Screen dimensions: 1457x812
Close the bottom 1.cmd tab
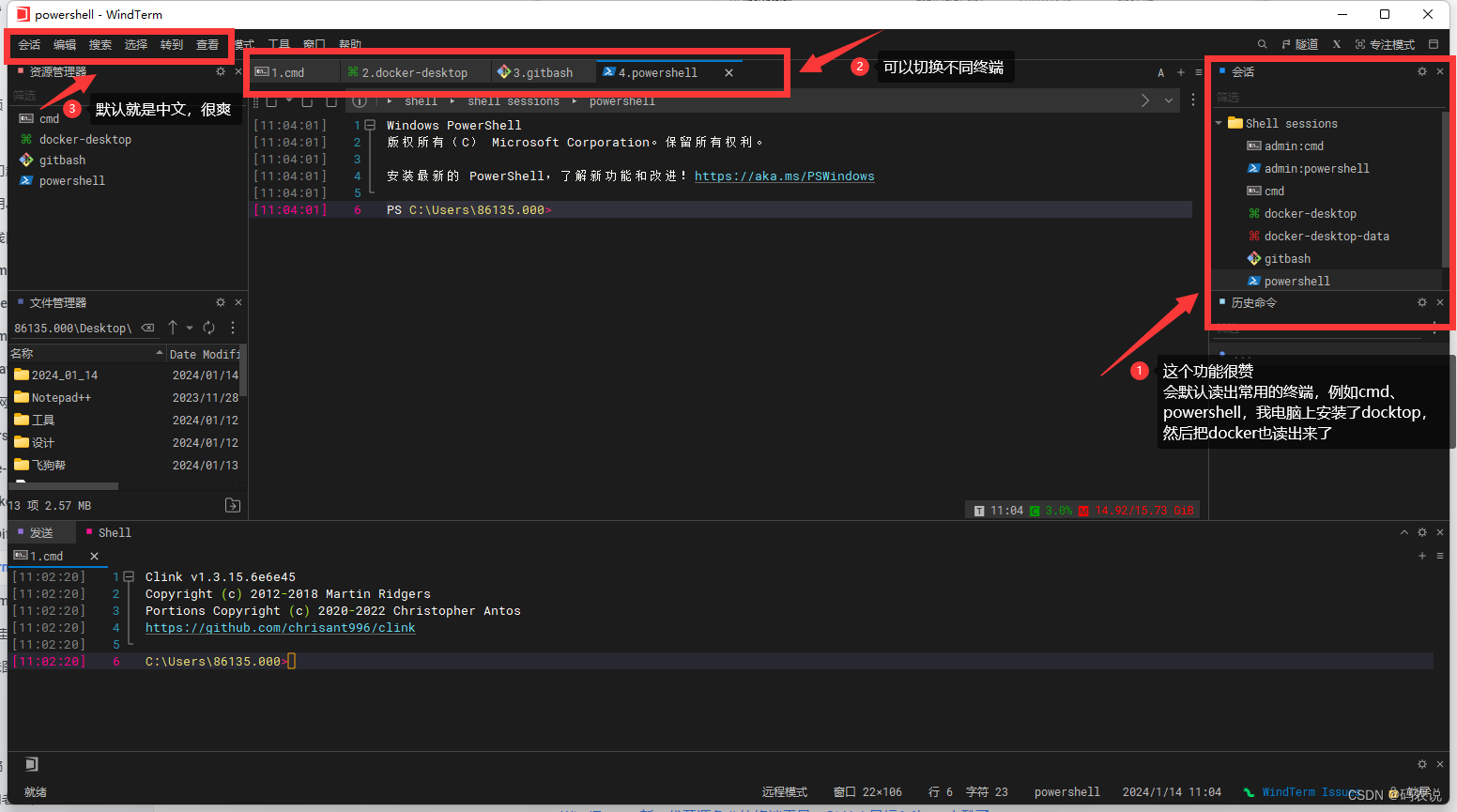pos(94,557)
